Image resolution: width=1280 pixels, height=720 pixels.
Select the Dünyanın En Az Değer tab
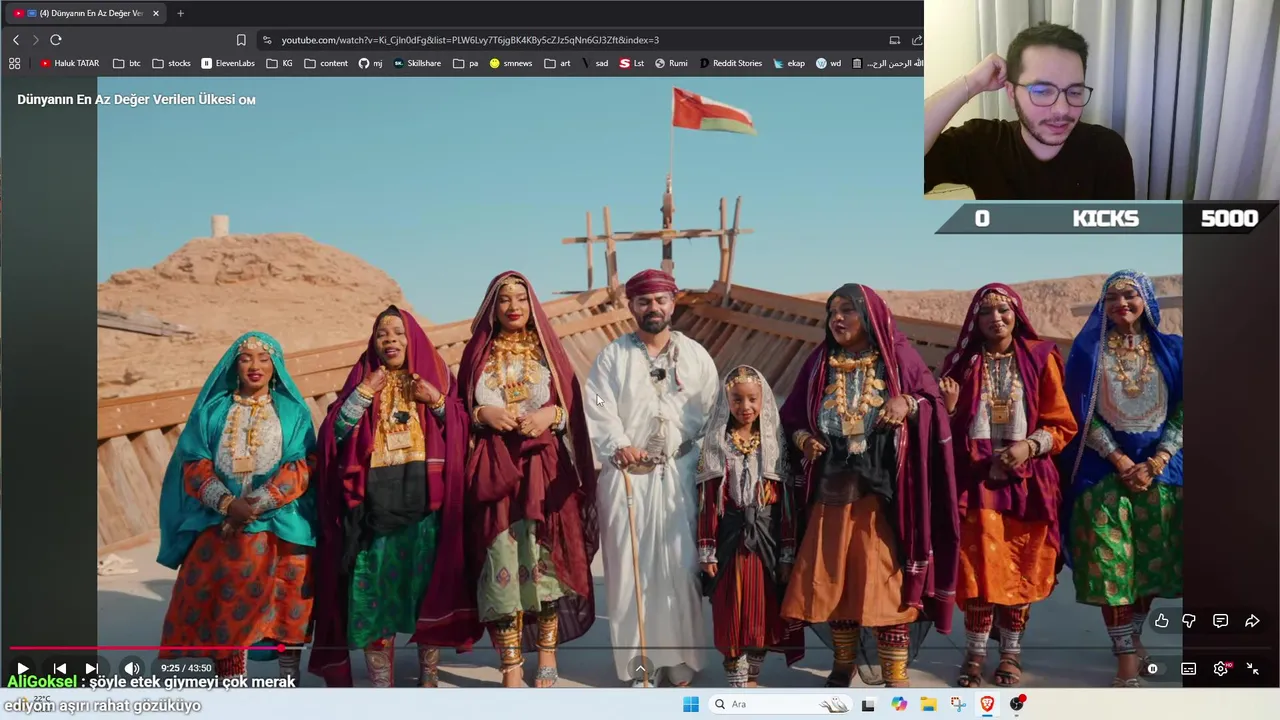click(85, 13)
